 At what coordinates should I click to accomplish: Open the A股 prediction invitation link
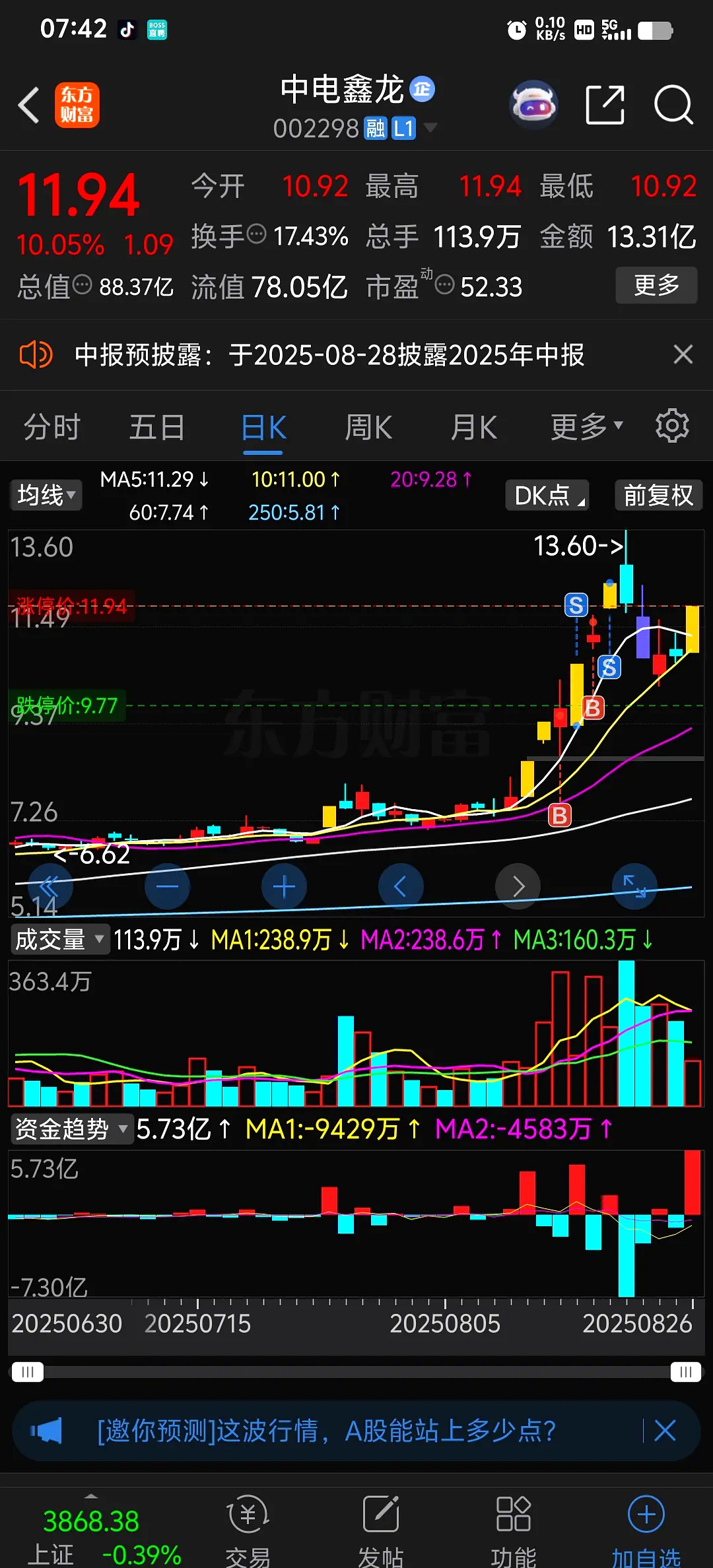click(327, 1431)
